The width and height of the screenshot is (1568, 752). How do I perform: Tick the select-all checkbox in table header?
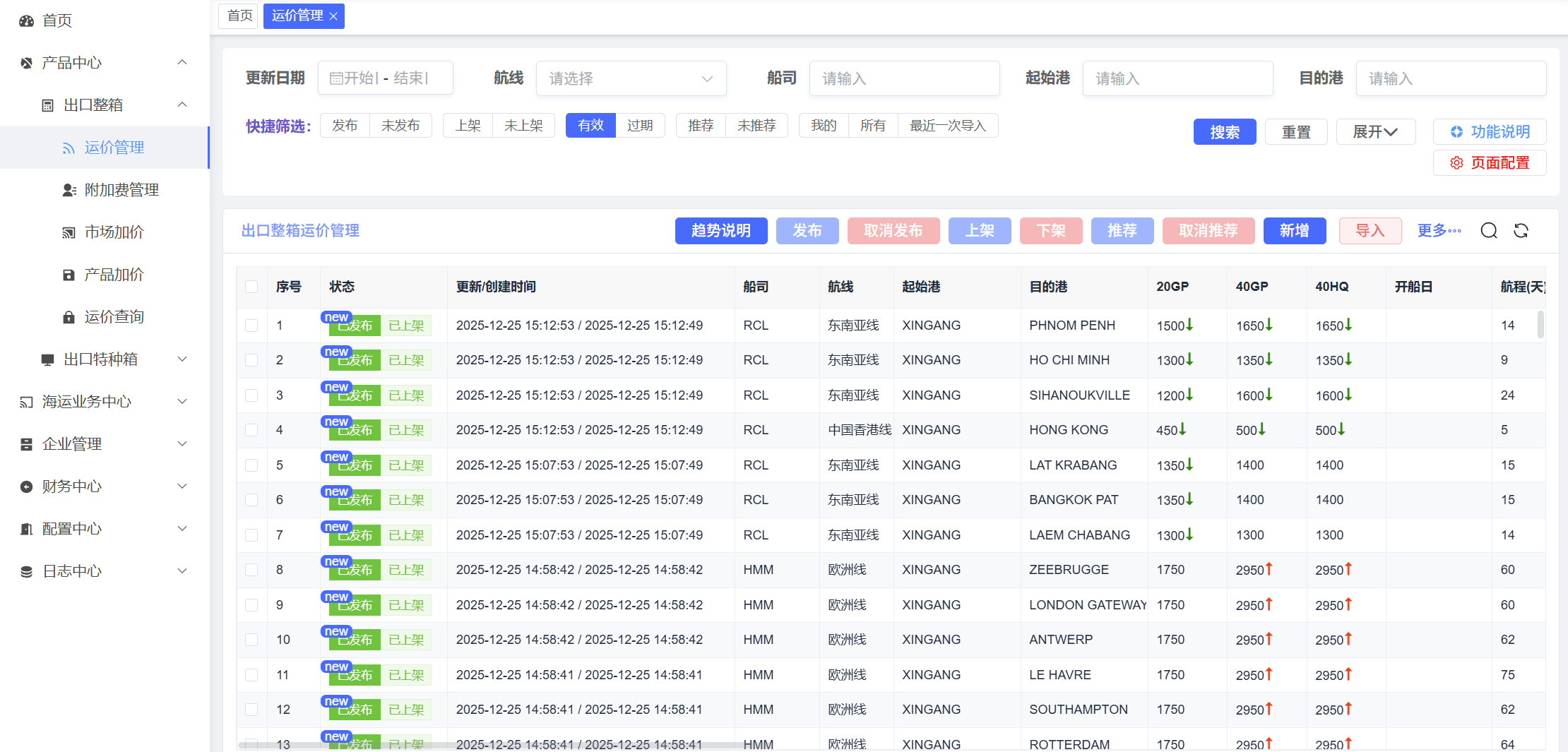point(251,287)
